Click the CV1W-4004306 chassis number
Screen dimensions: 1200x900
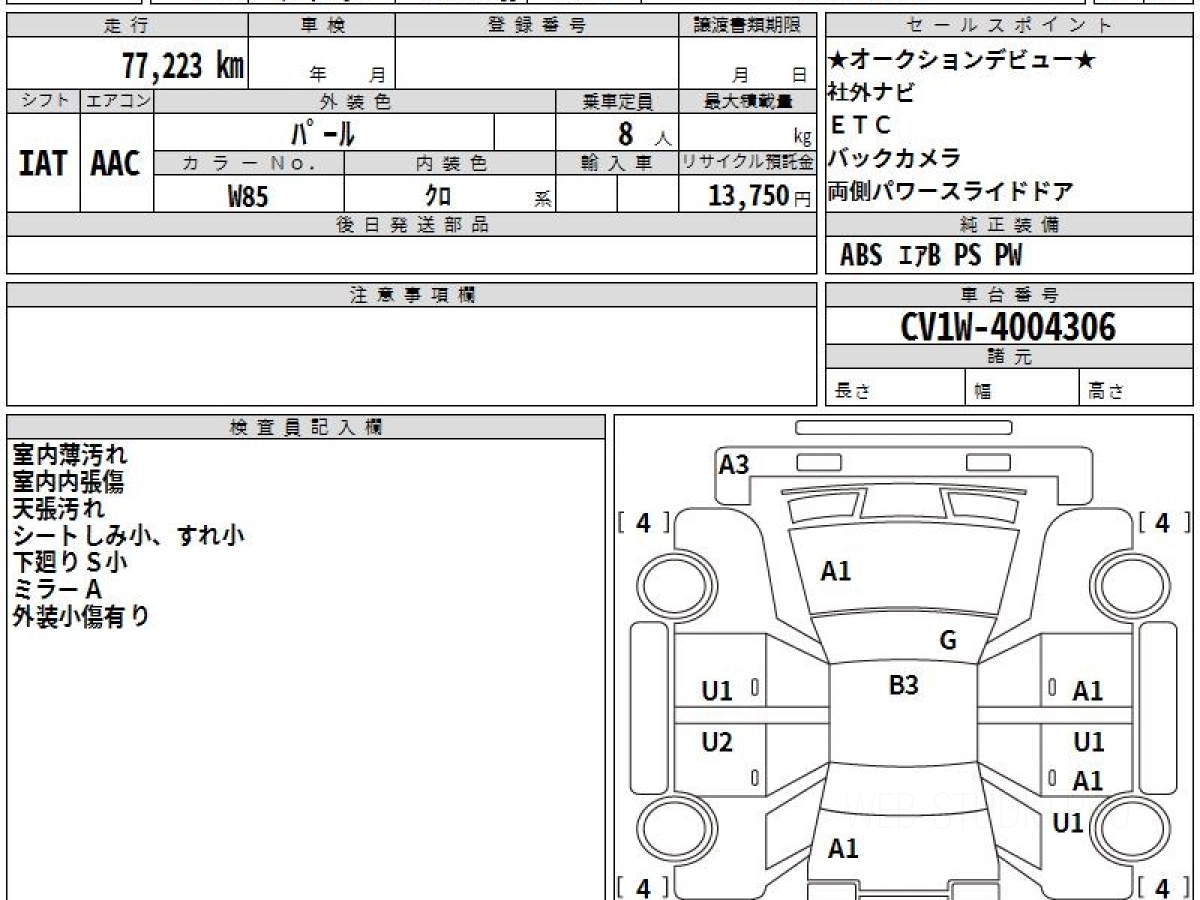click(1008, 326)
